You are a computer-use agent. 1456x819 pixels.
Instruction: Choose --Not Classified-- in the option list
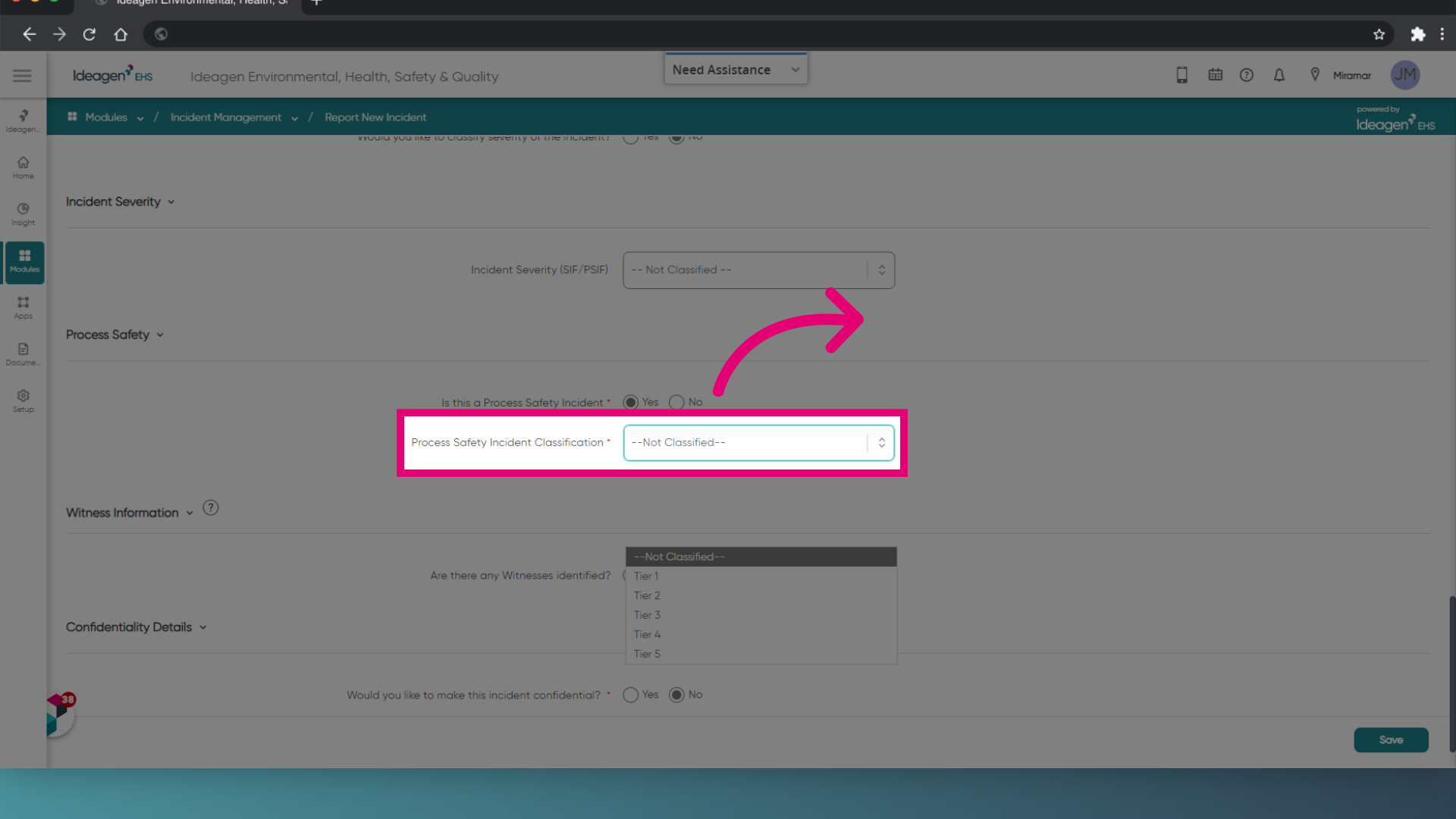[761, 557]
